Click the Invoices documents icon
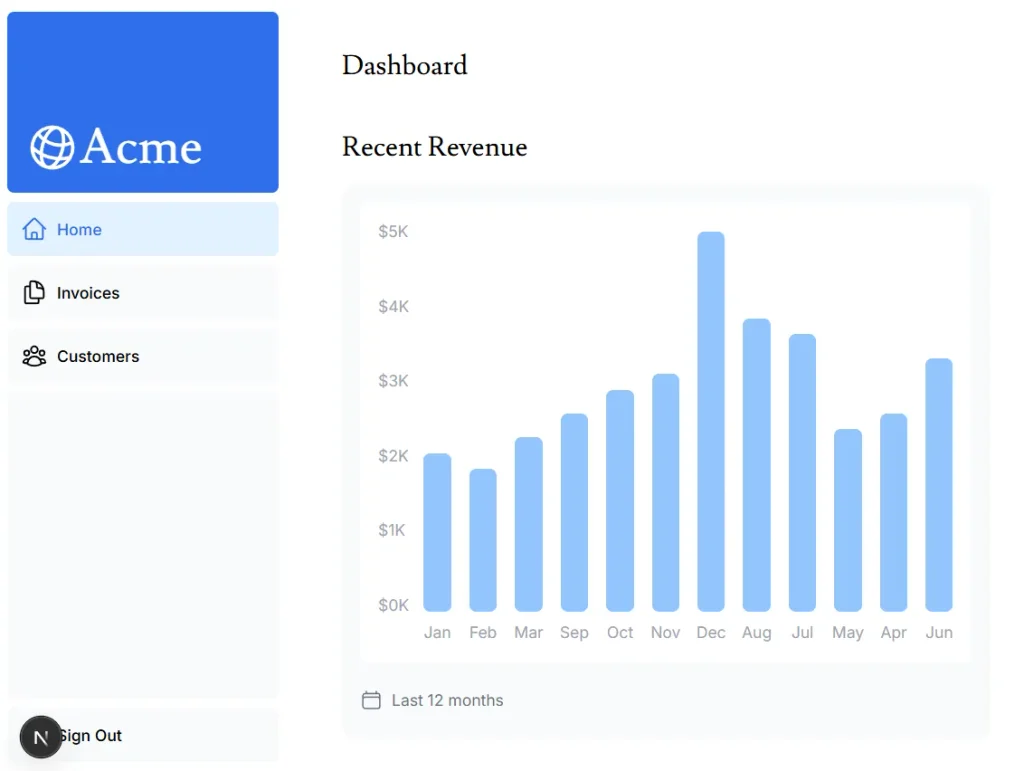The height and width of the screenshot is (771, 1024). (x=34, y=292)
